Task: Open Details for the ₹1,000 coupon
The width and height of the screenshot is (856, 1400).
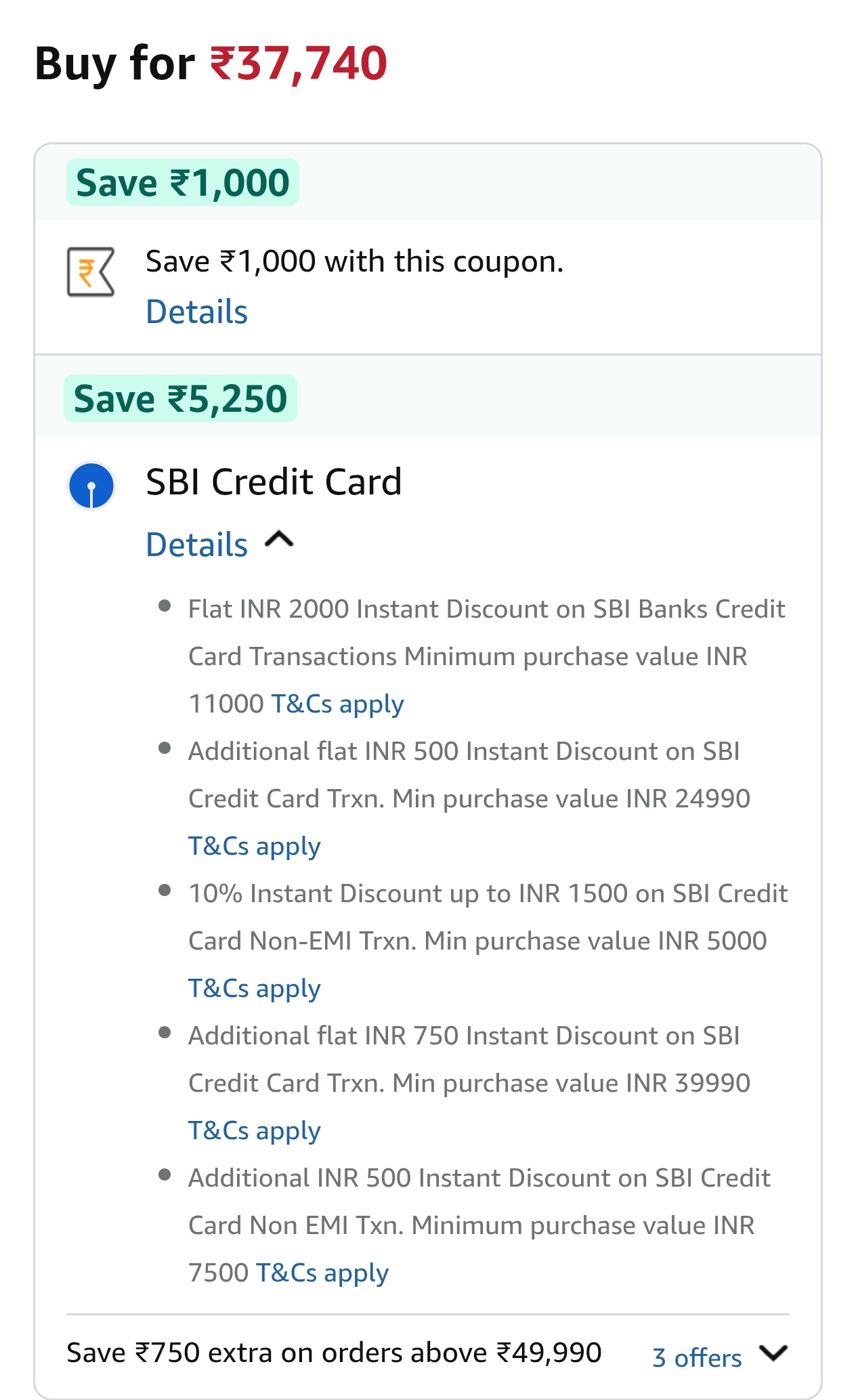Action: [197, 312]
